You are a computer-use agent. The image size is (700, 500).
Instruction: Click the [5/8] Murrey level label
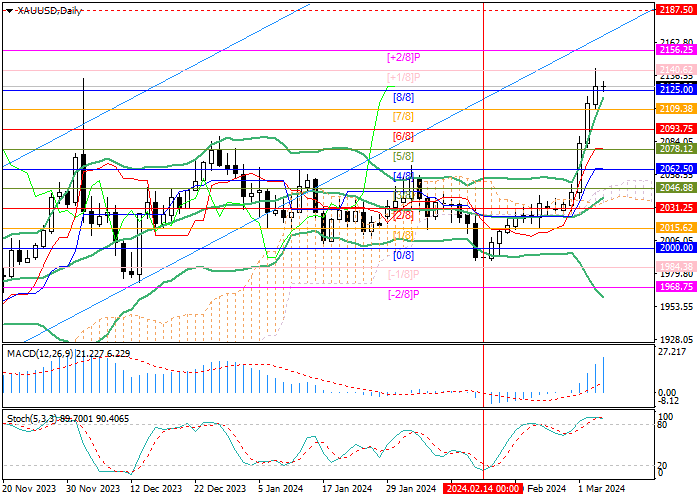pos(404,156)
